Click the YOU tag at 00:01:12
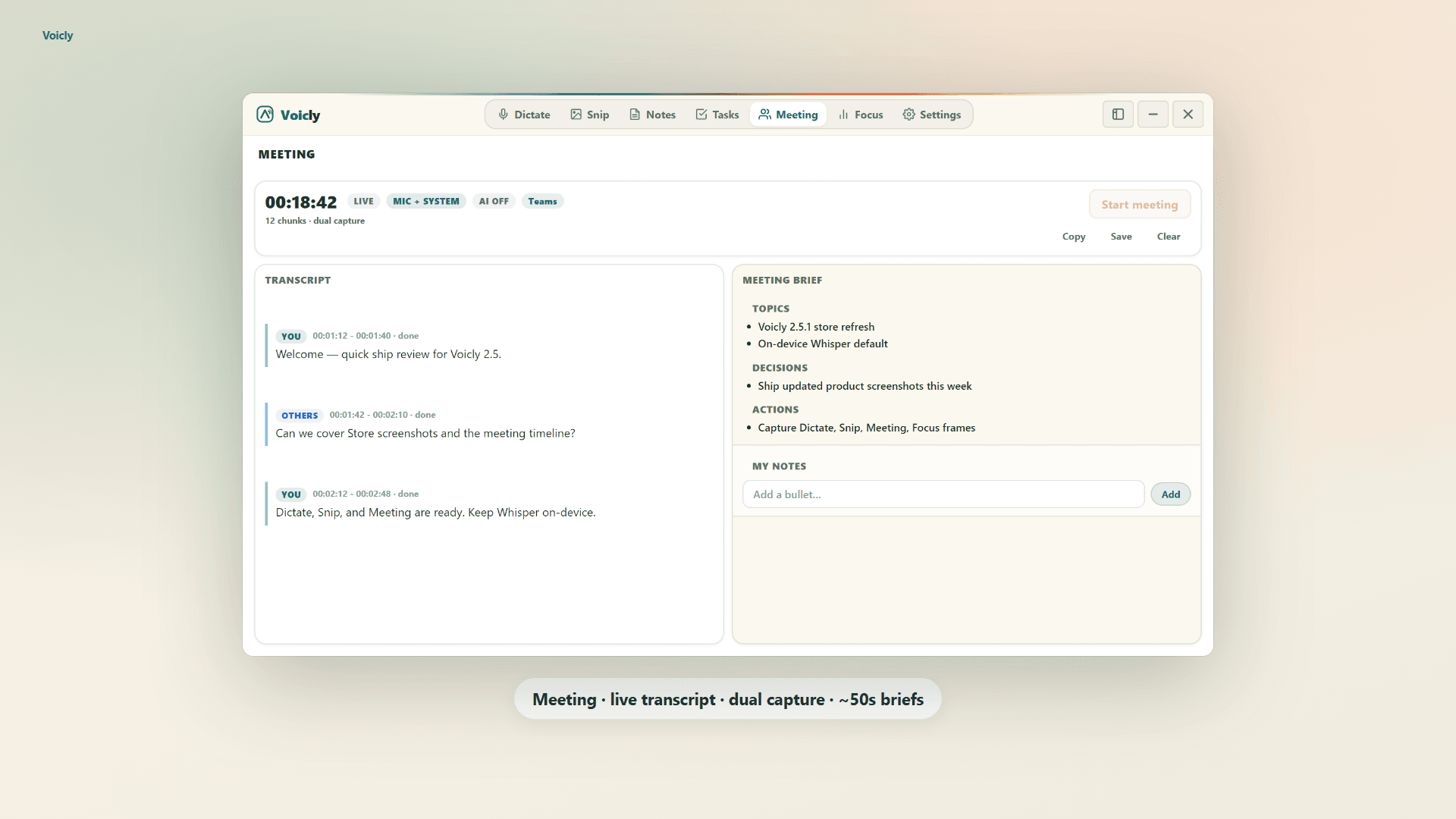The height and width of the screenshot is (819, 1456). (x=291, y=337)
